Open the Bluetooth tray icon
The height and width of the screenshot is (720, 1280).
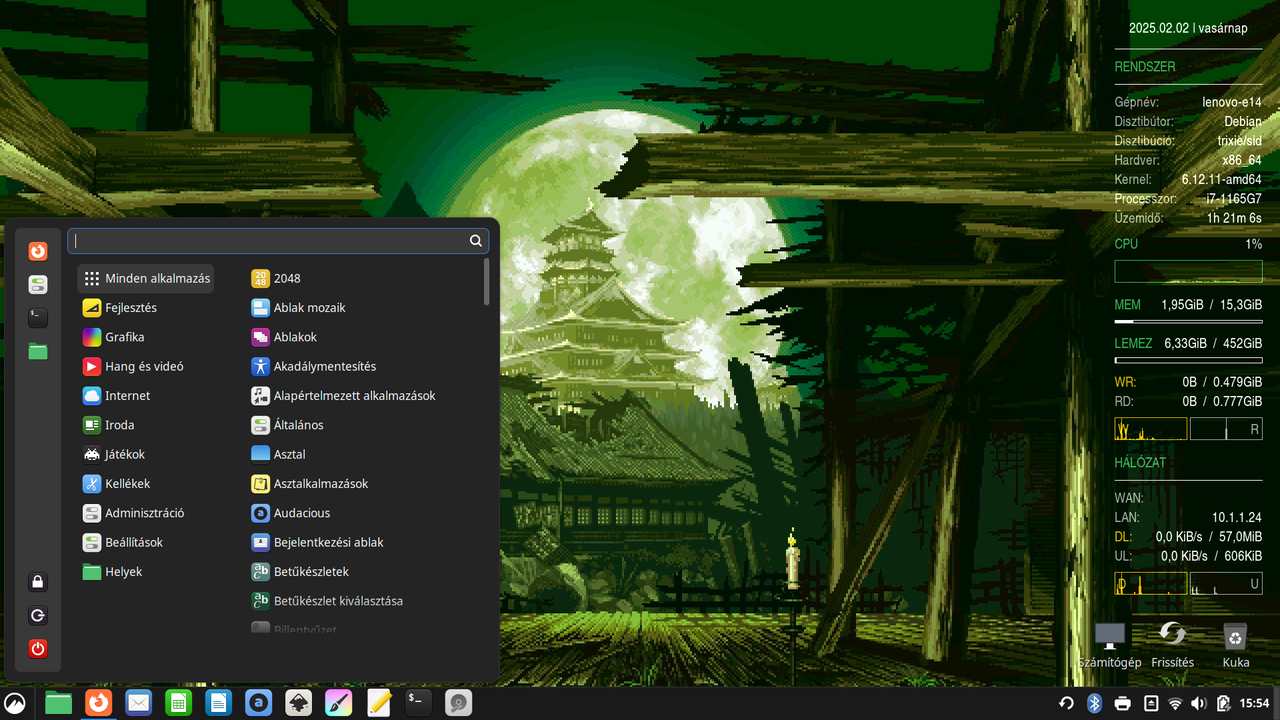pos(1094,703)
